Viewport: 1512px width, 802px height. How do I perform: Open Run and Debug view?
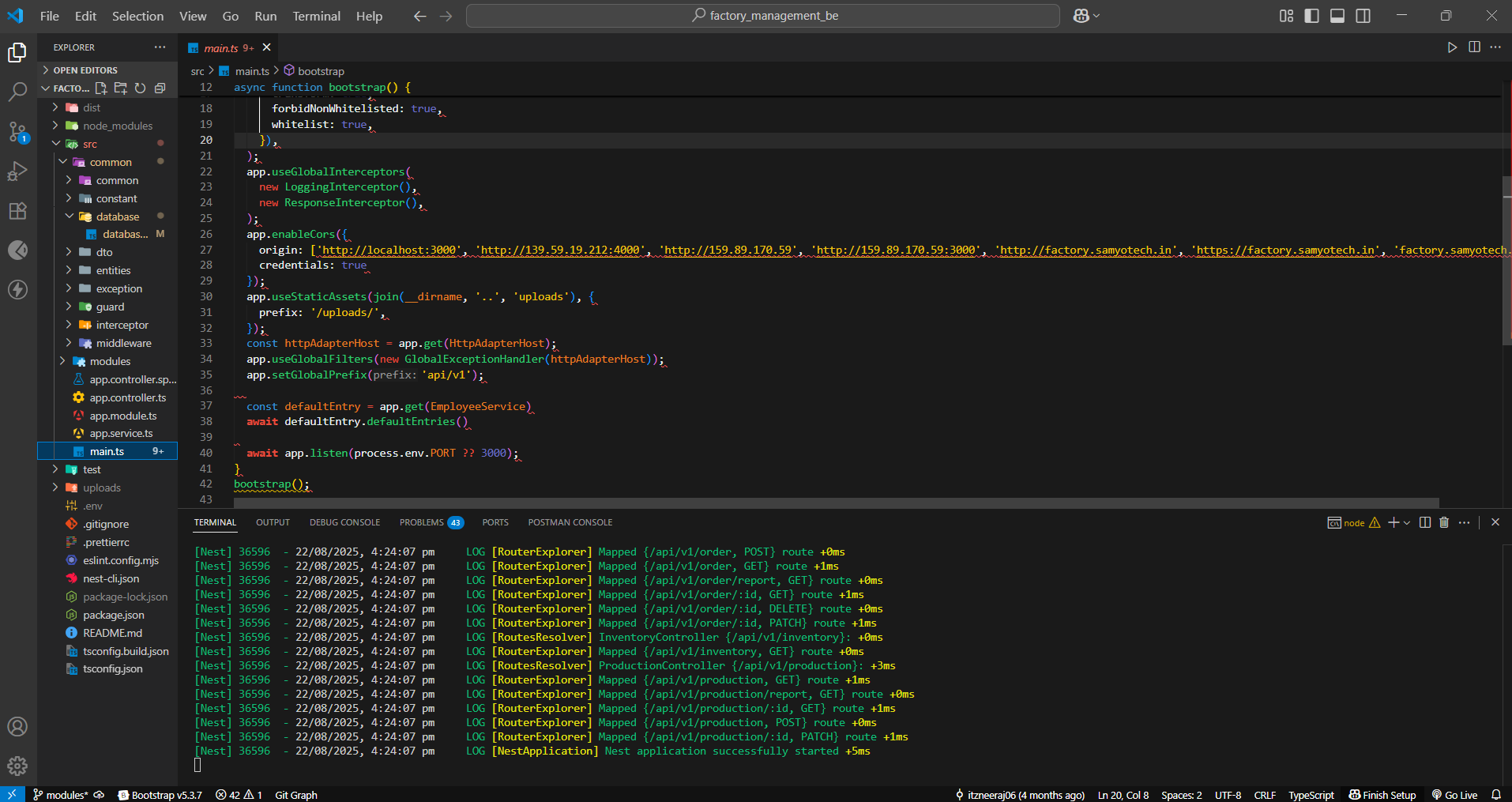pyautogui.click(x=17, y=171)
